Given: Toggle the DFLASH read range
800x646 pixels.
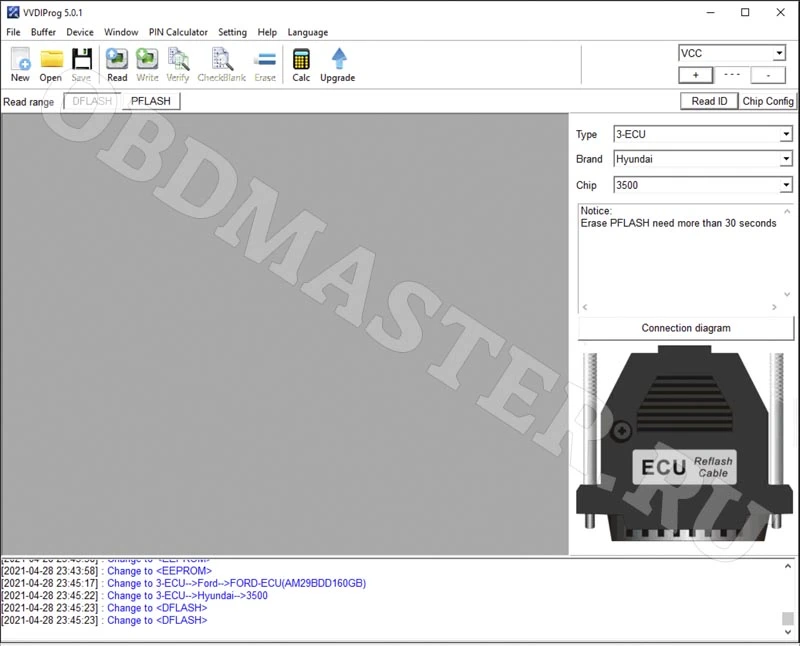Looking at the screenshot, I should point(92,101).
